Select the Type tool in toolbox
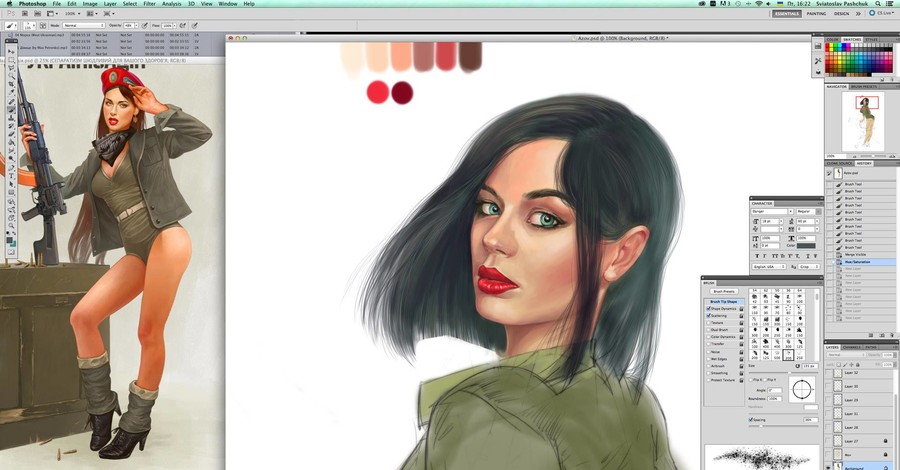Image resolution: width=900 pixels, height=470 pixels. coord(11,178)
